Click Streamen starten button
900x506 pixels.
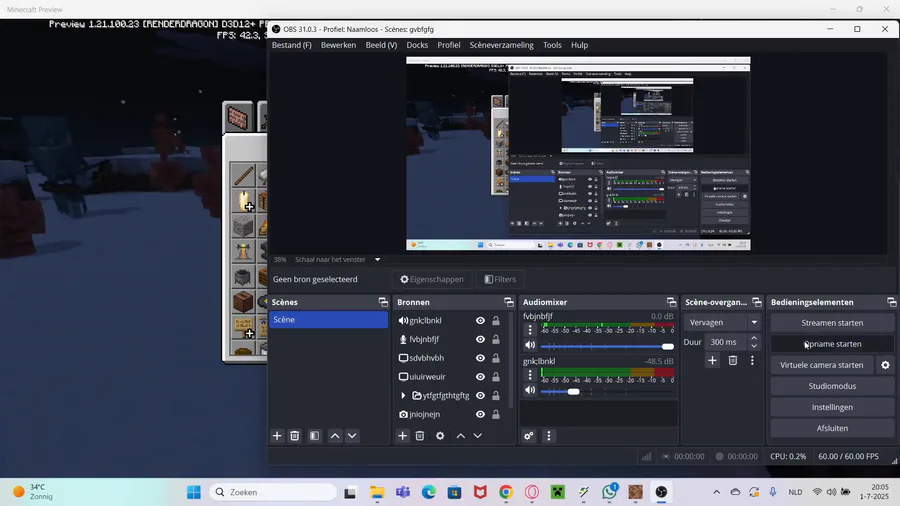[832, 323]
